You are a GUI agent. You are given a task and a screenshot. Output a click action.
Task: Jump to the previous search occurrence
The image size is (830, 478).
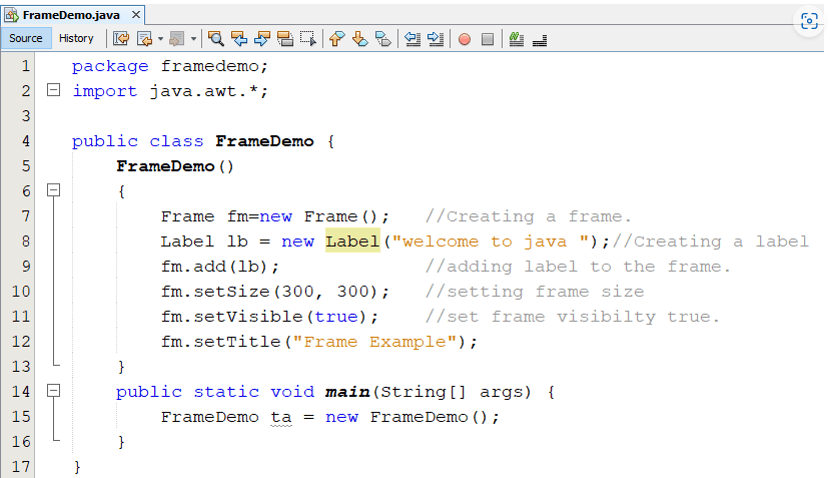[x=239, y=39]
